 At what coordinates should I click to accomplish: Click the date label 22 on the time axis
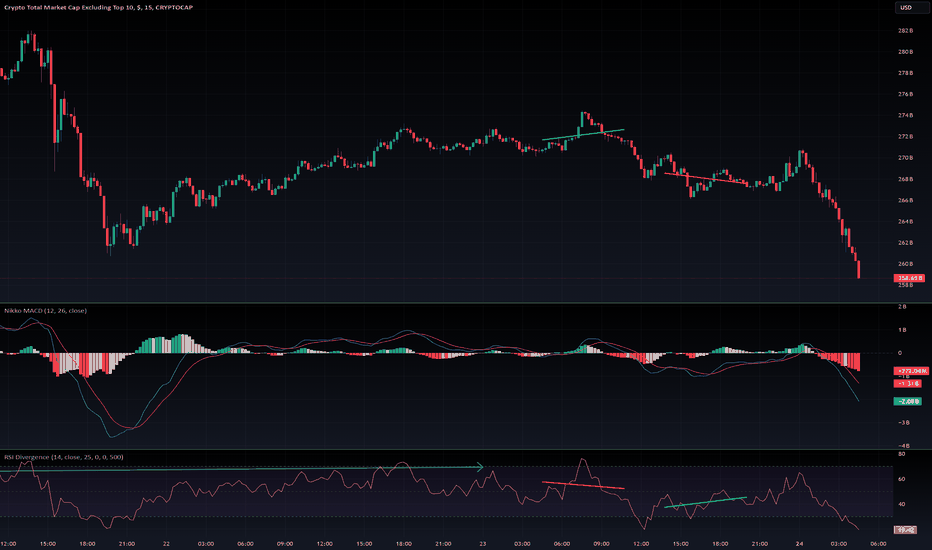coord(166,543)
